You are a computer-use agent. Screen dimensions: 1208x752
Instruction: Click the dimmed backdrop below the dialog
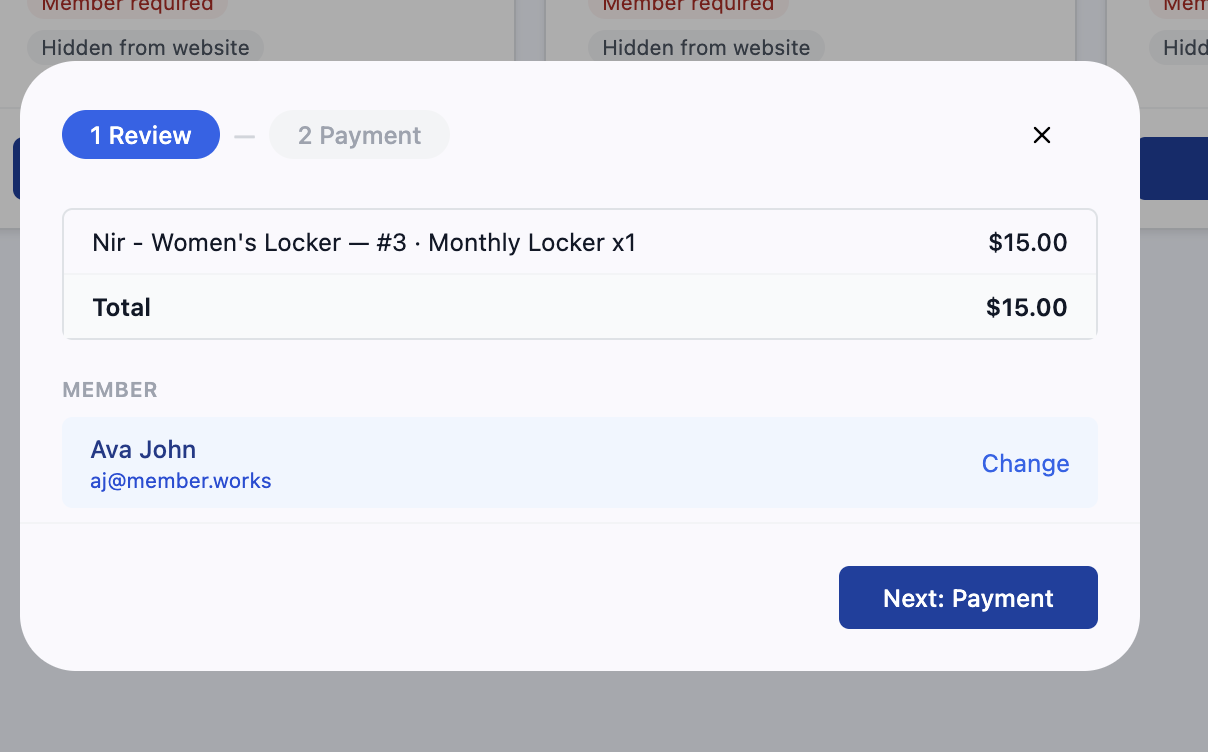coord(604,712)
